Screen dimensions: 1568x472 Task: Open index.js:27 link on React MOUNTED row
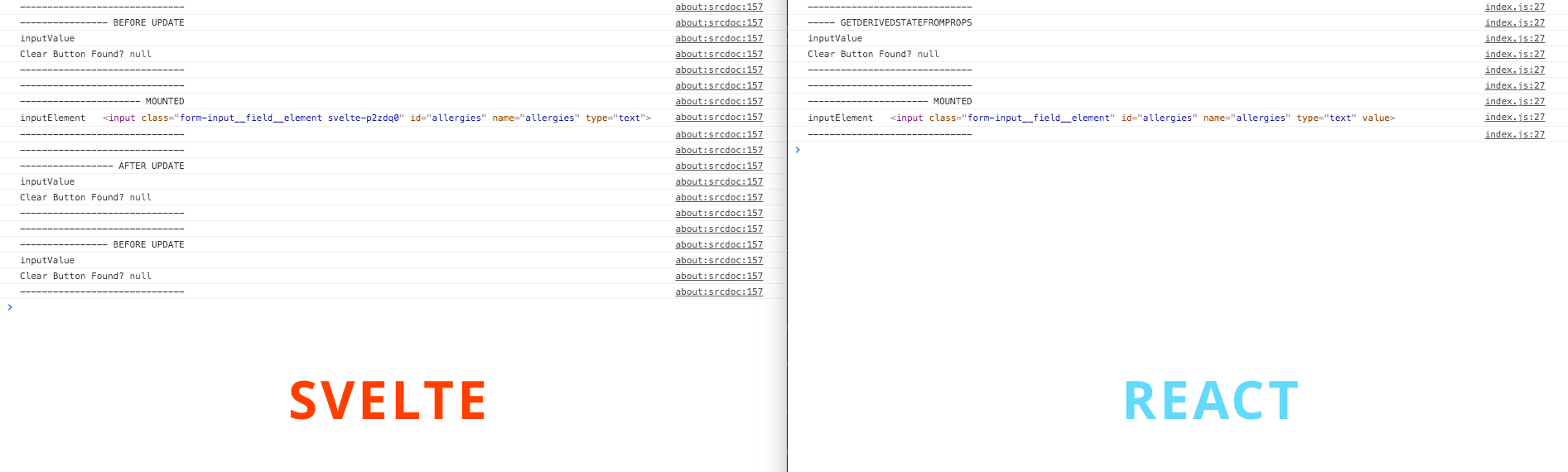1514,101
